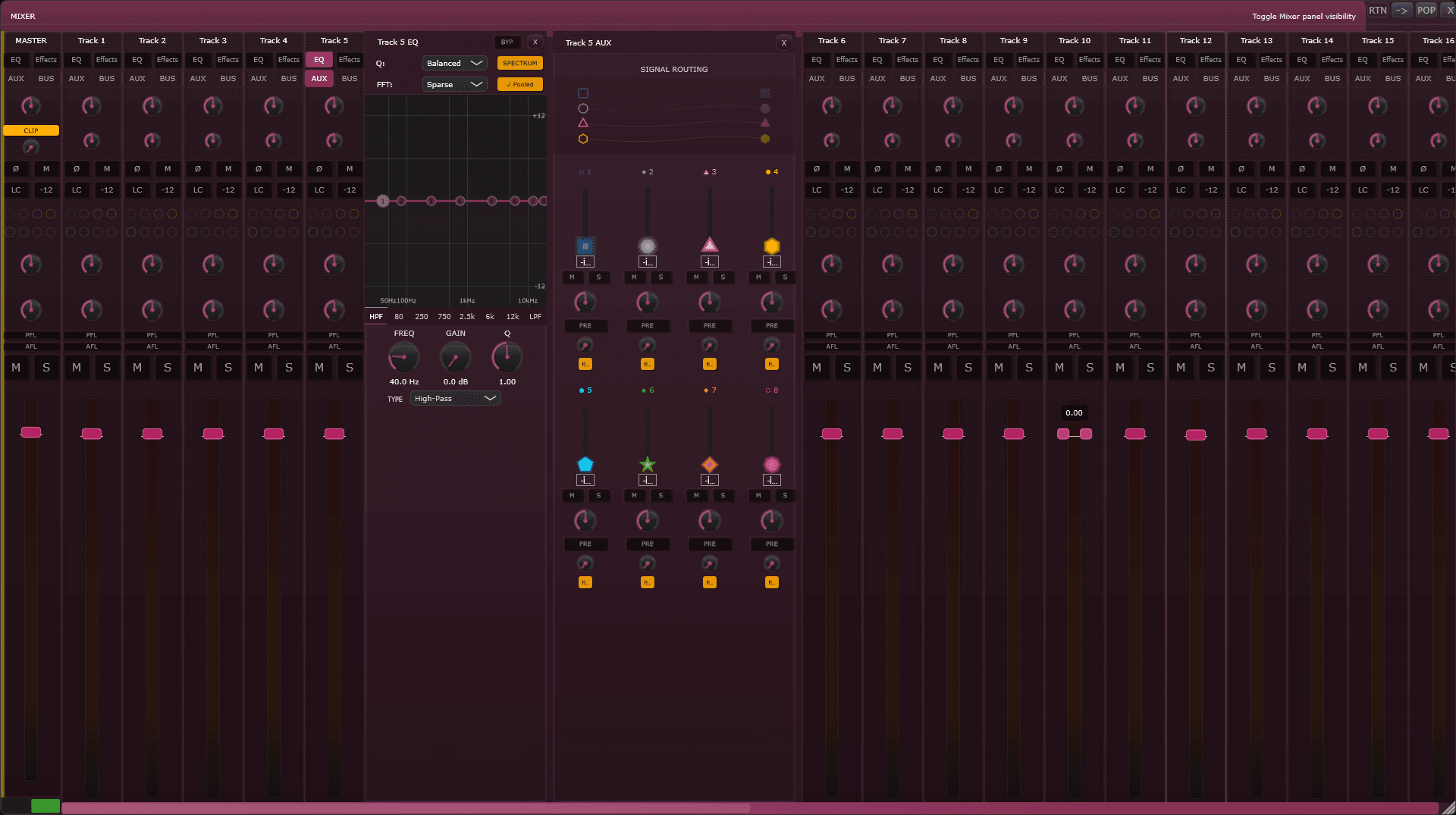Click the Track 7 volume fader handle

892,434
